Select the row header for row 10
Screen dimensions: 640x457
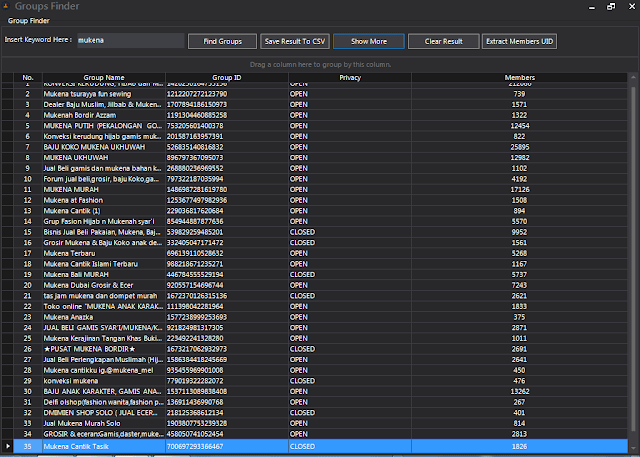tap(7, 179)
